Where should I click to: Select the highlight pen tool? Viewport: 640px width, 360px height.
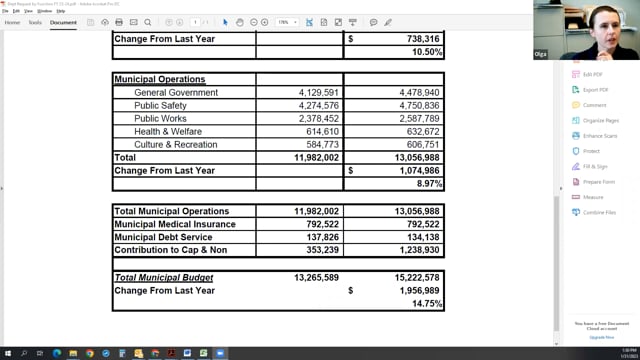pos(388,22)
